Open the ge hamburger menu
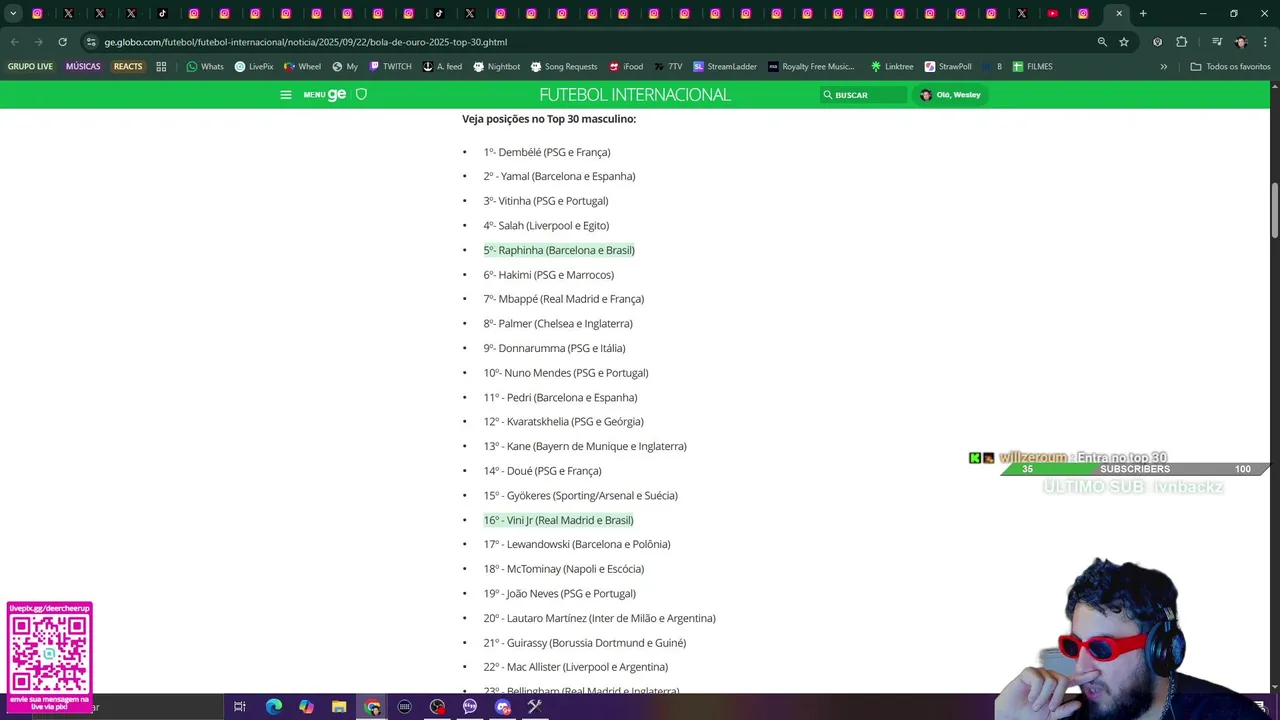Image resolution: width=1280 pixels, height=720 pixels. click(x=286, y=95)
